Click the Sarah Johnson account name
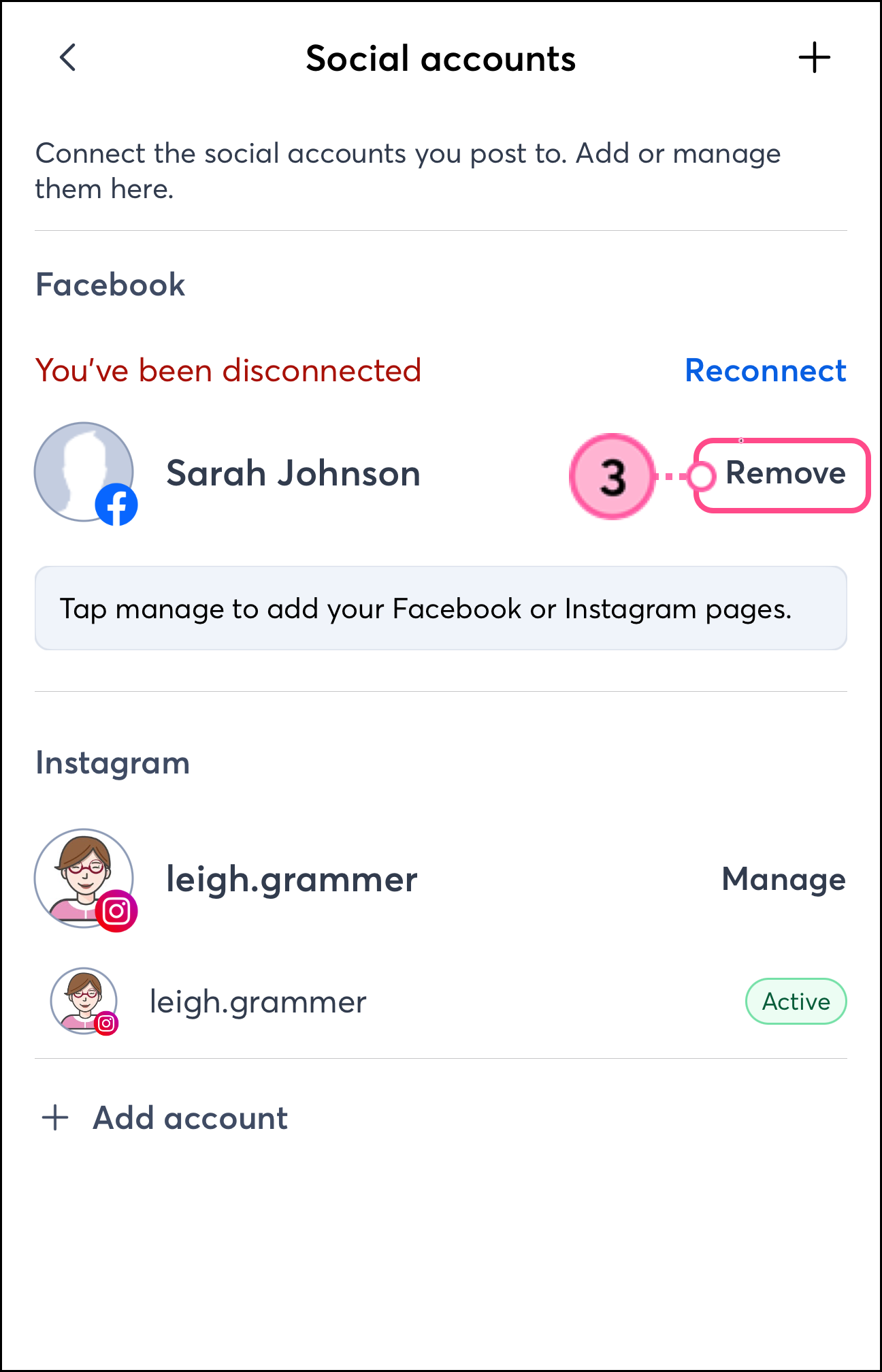 click(293, 473)
